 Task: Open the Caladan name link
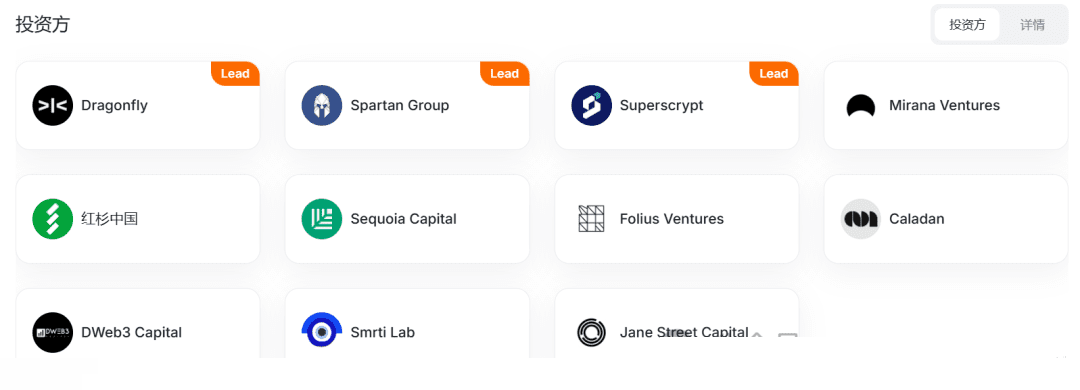[x=917, y=219]
